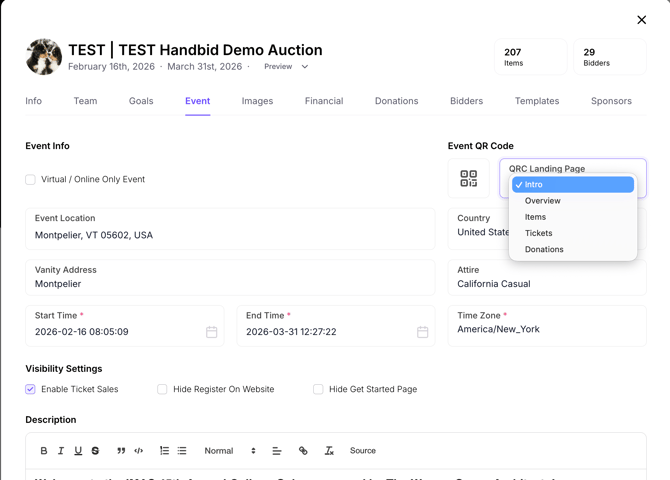Image resolution: width=670 pixels, height=480 pixels.
Task: Click the Source button in editor toolbar
Action: pos(363,451)
